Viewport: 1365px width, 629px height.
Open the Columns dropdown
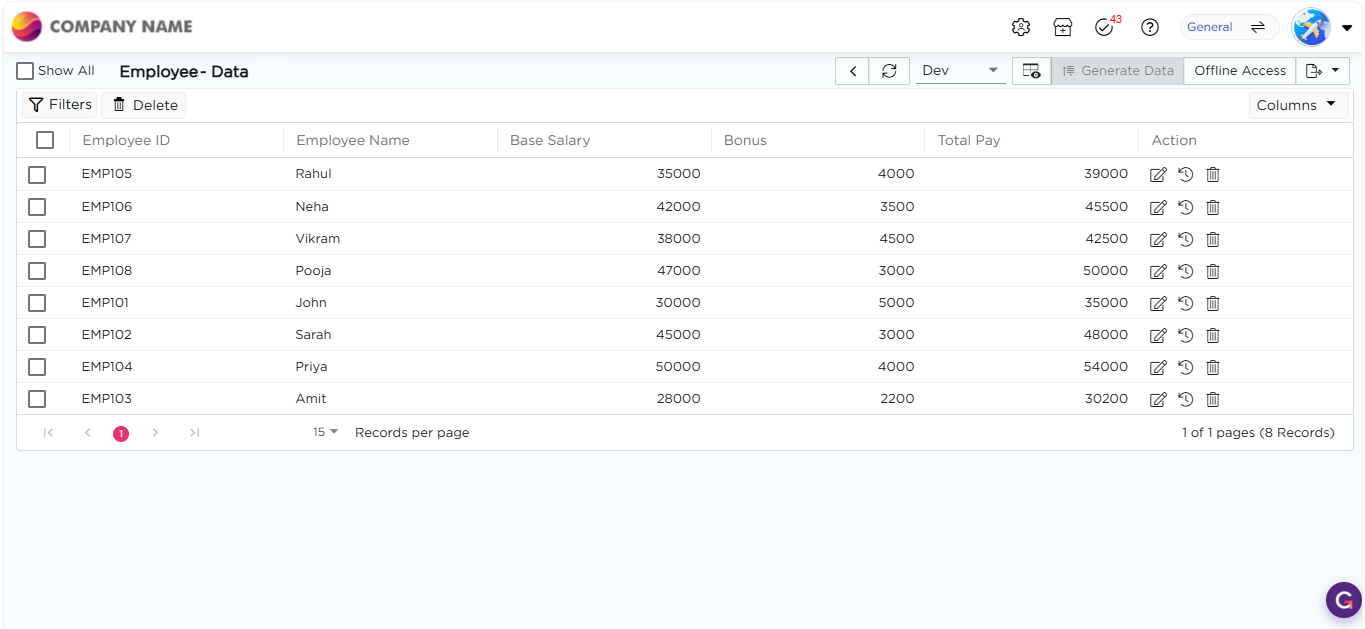(1297, 105)
